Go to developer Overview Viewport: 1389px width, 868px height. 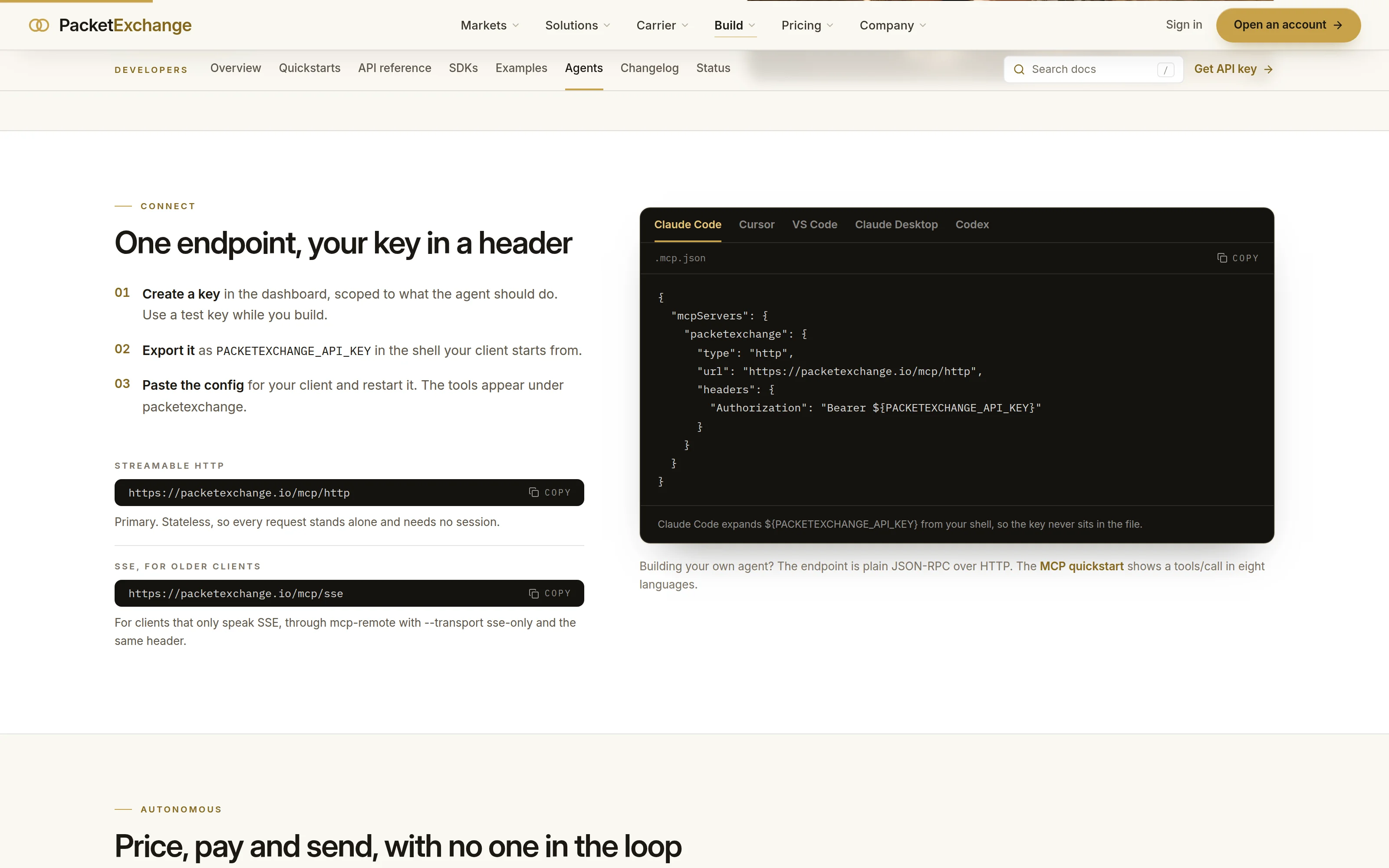(x=235, y=68)
